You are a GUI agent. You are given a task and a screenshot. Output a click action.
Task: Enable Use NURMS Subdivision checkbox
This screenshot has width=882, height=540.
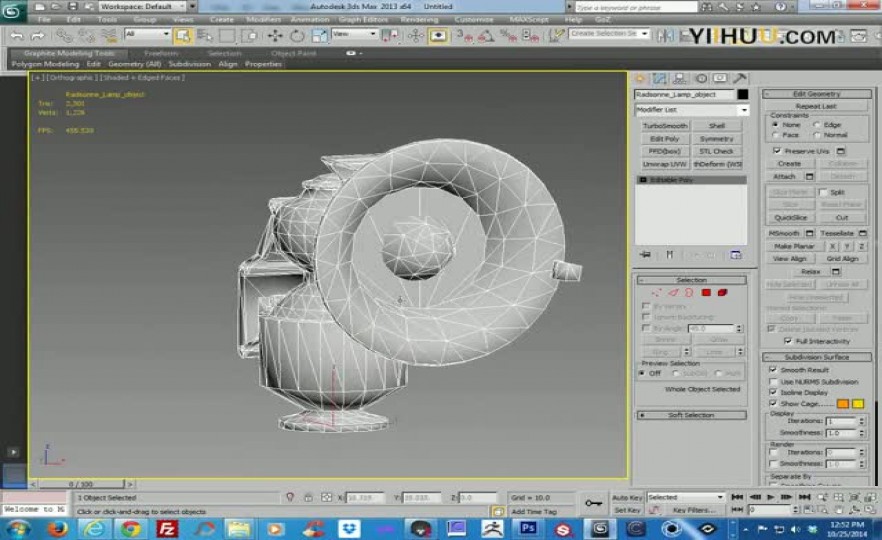pyautogui.click(x=773, y=381)
